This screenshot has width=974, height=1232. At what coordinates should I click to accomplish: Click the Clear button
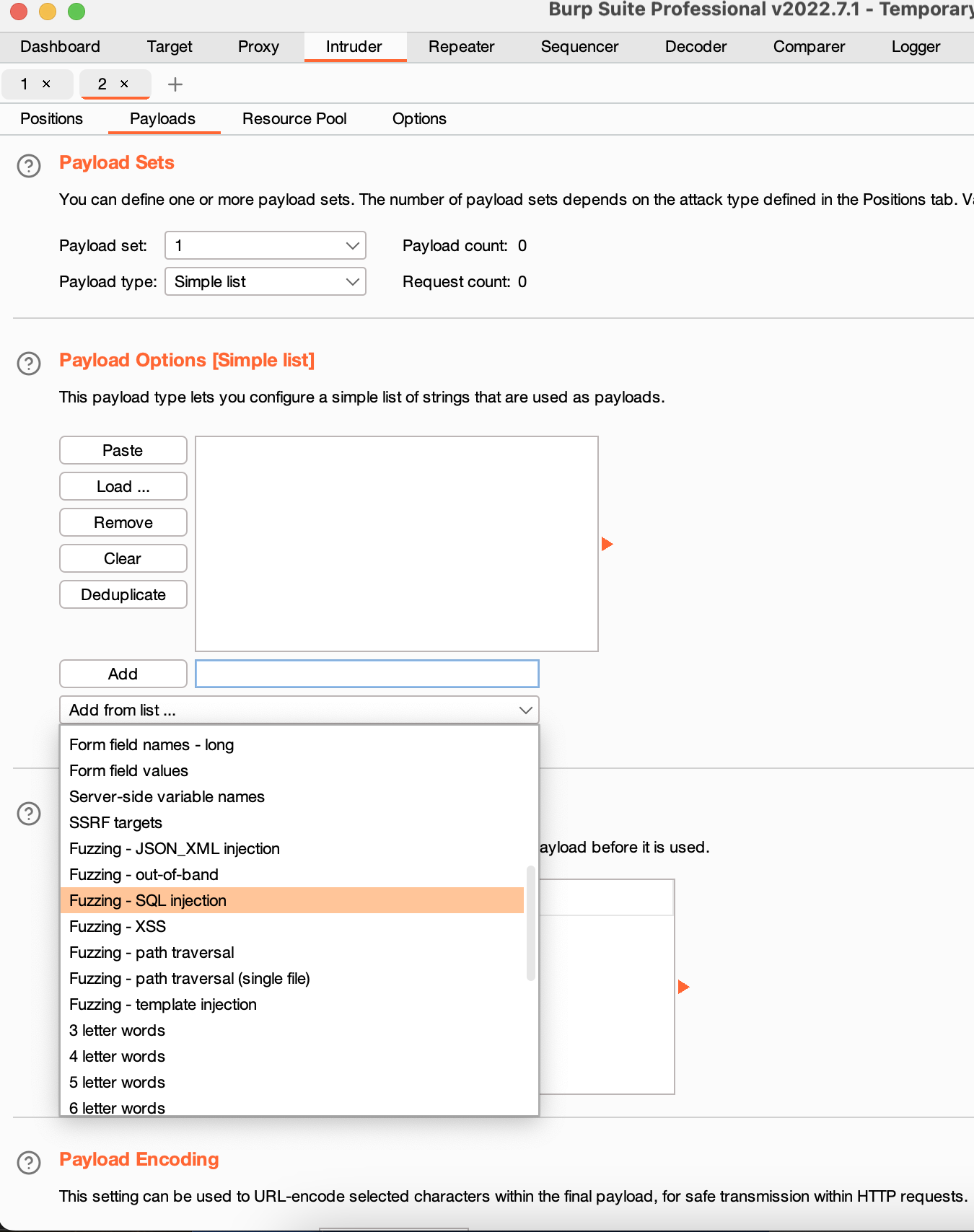(123, 558)
